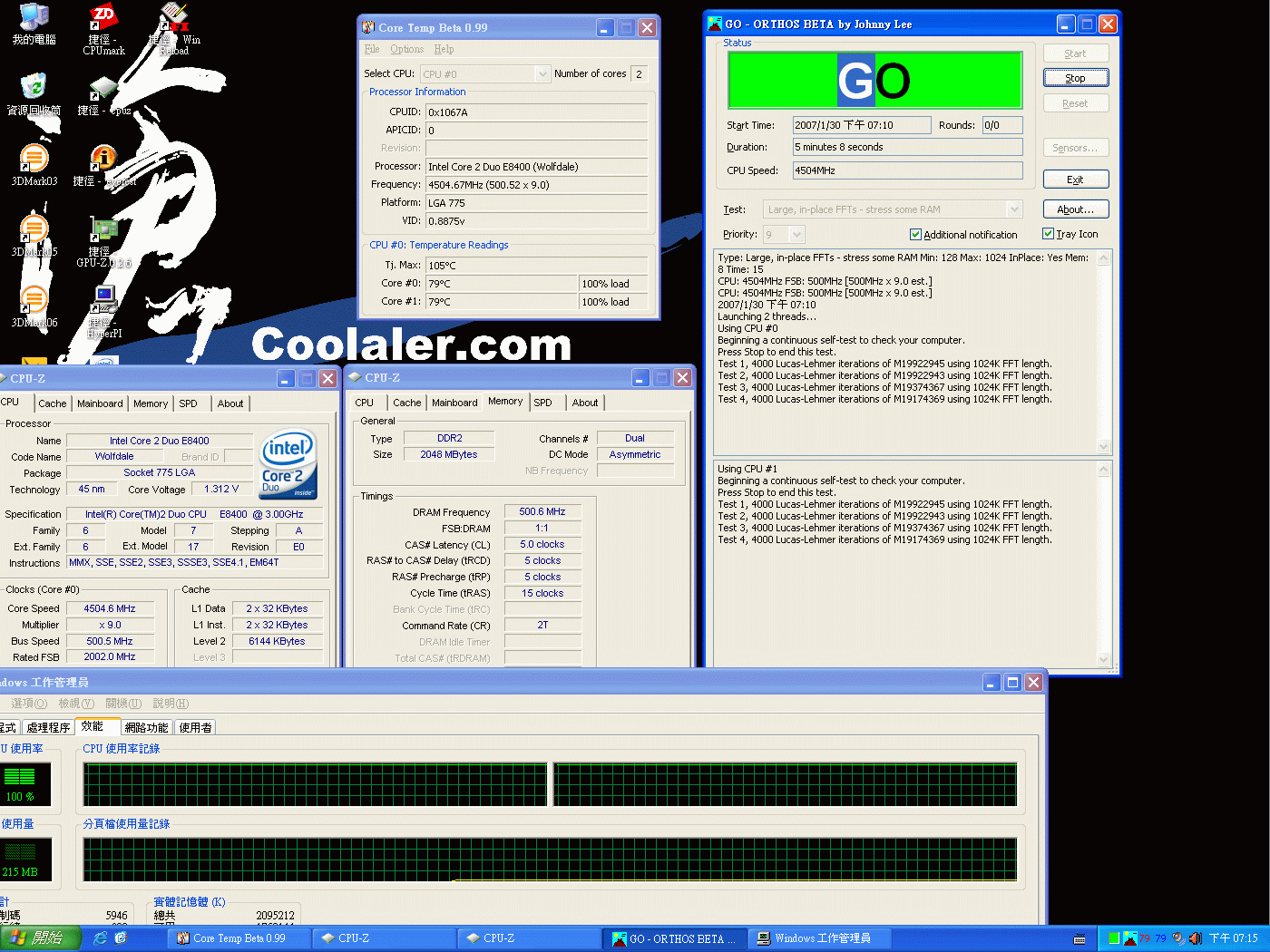Open the everest shortcut icon
The height and width of the screenshot is (952, 1270).
pyautogui.click(x=103, y=158)
